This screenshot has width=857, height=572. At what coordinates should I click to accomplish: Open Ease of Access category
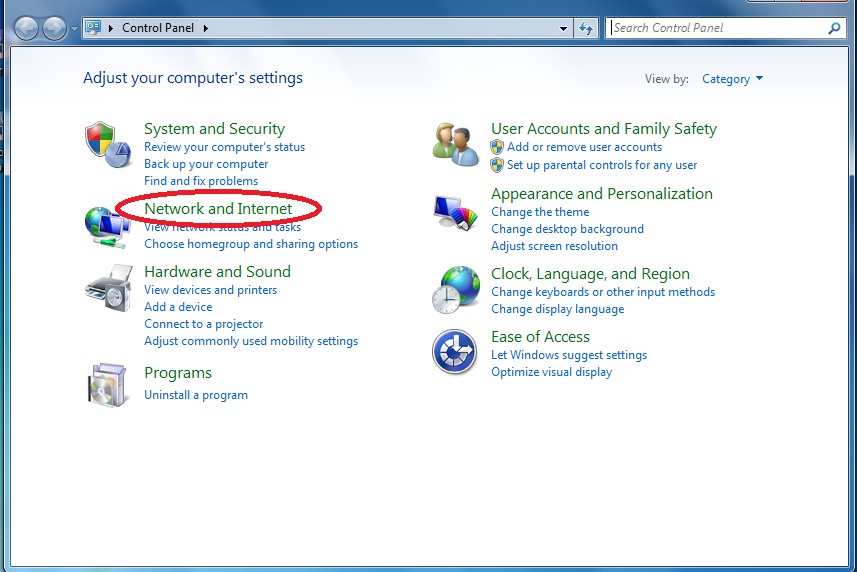tap(540, 337)
